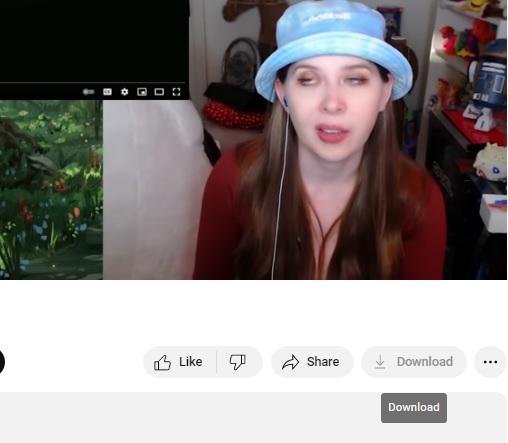Enable theater mode view
Screen dimensions: 508x443
click(159, 92)
